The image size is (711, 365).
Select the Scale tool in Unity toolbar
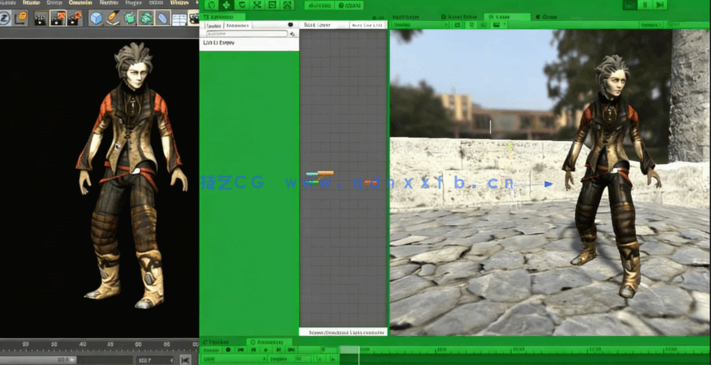[x=257, y=5]
